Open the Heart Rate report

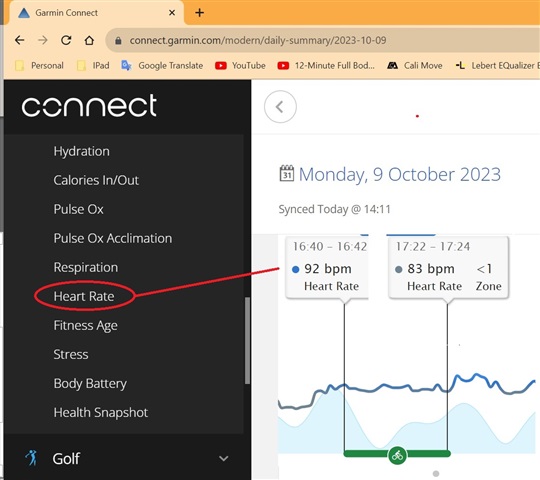click(84, 296)
